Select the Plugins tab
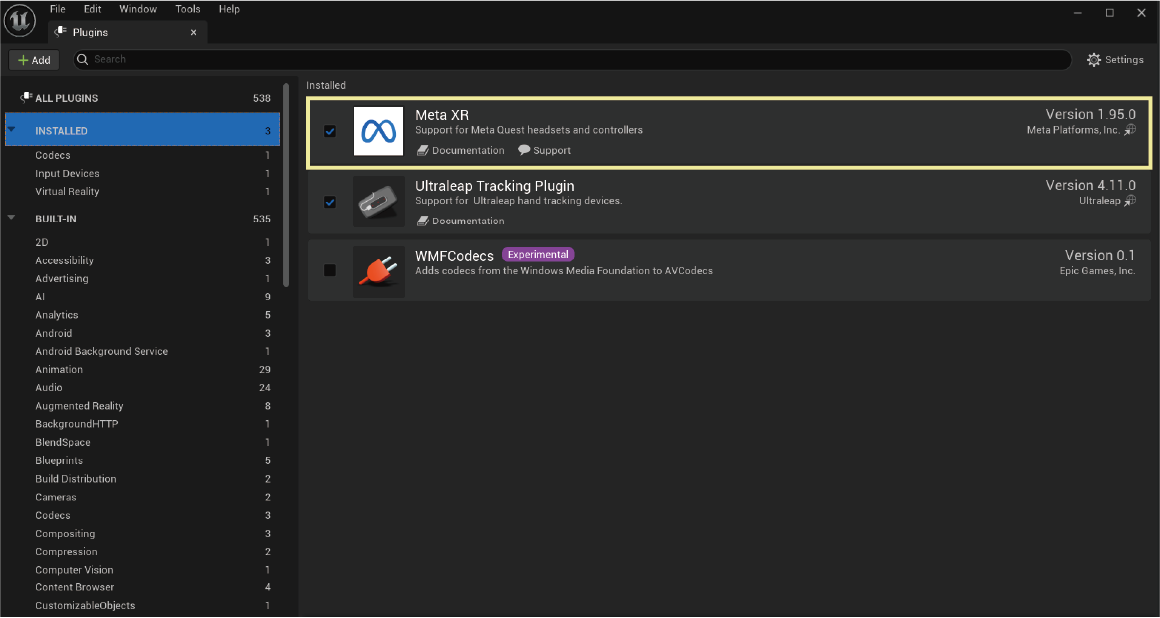The width and height of the screenshot is (1160, 618). [127, 32]
